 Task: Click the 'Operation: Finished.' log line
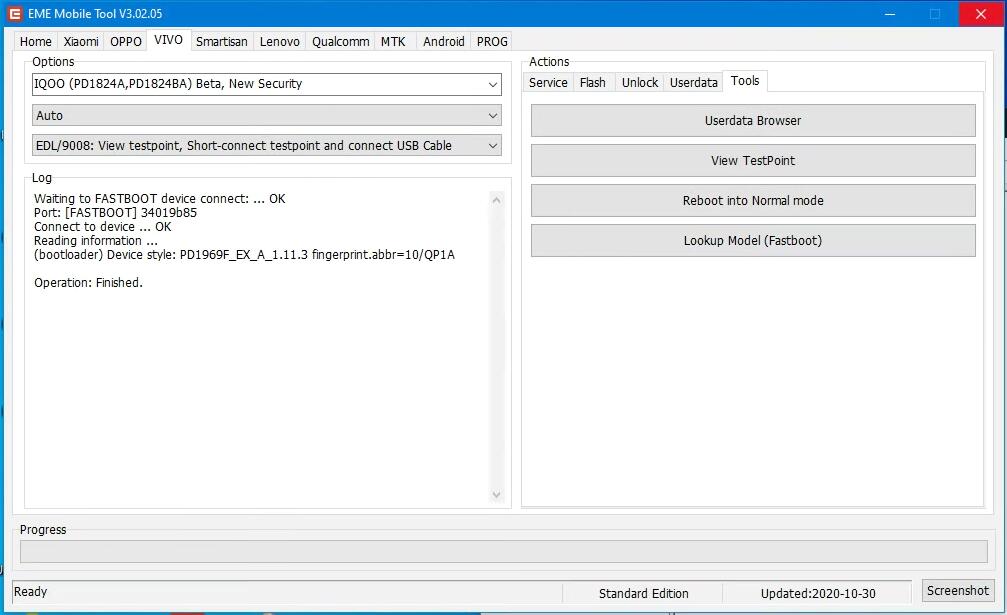tap(89, 282)
